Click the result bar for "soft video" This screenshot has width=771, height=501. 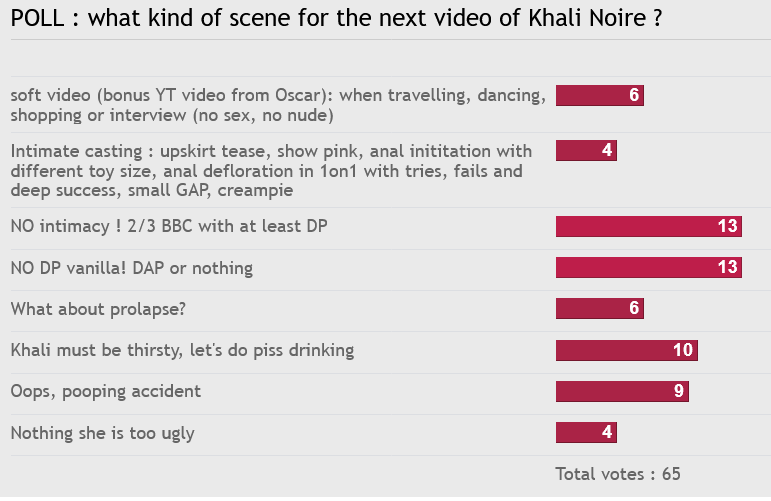(x=599, y=96)
